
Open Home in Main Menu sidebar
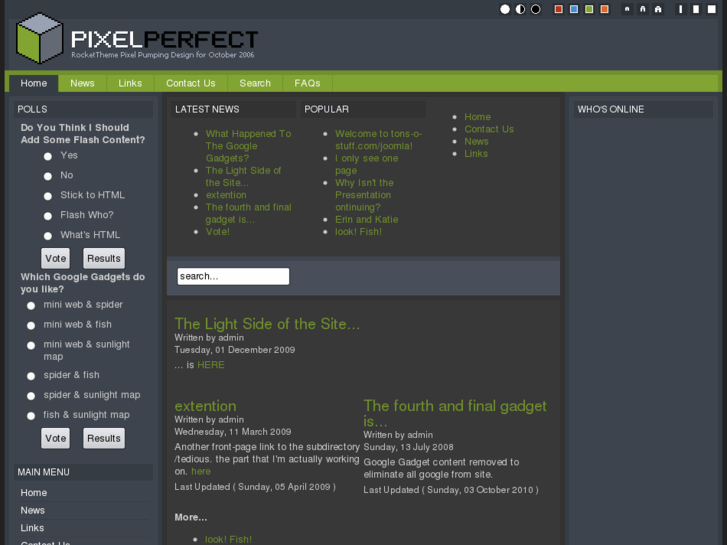(x=34, y=493)
